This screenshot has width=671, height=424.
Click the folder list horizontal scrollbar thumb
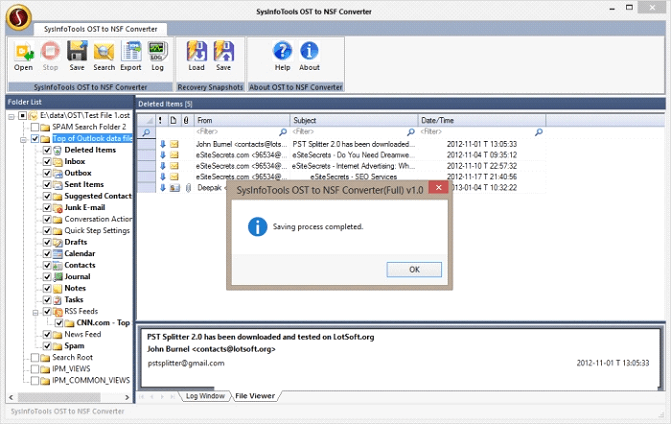59,397
